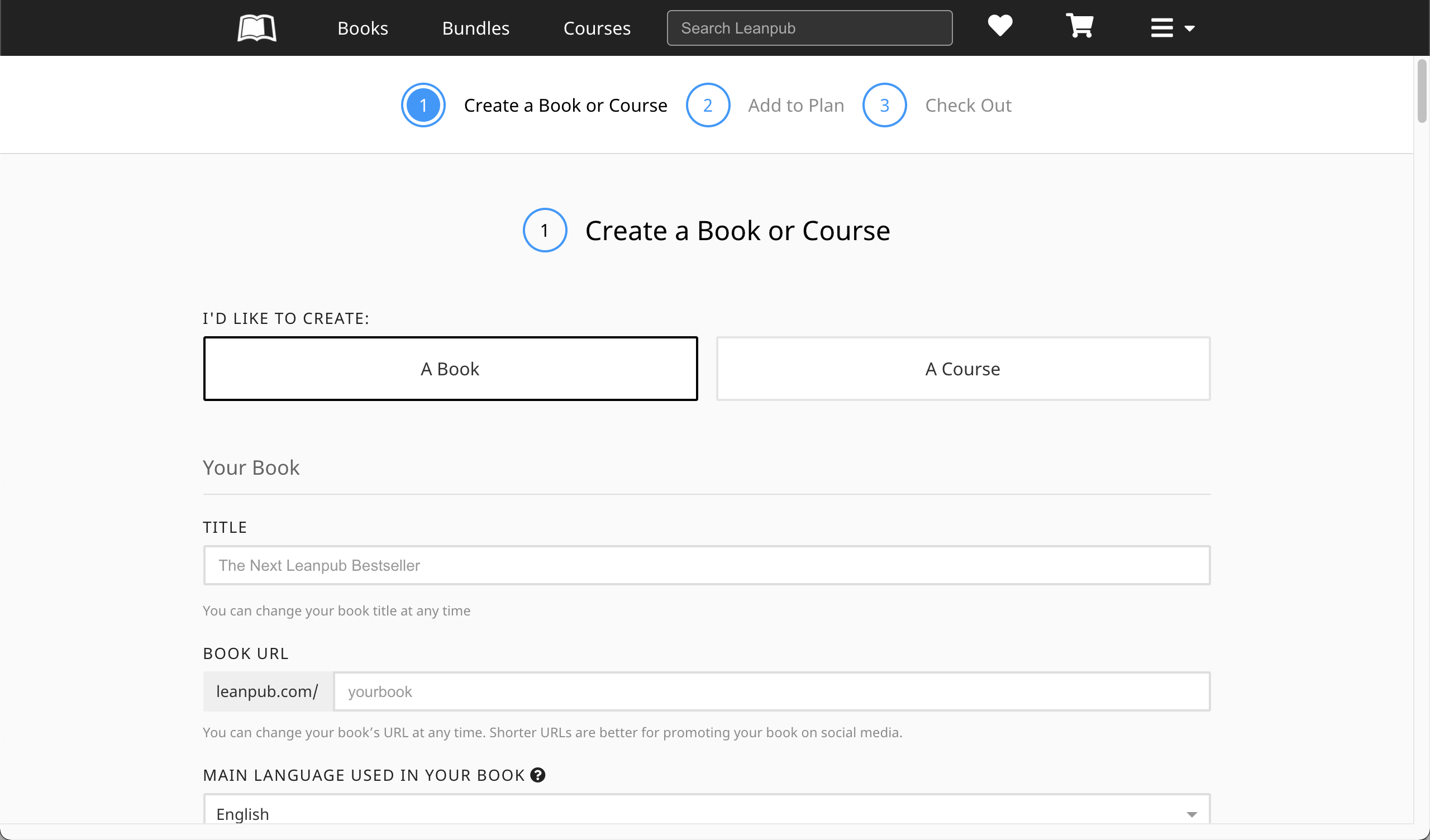Click 'You can change your book title' hint
The width and height of the screenshot is (1430, 840).
pos(336,610)
